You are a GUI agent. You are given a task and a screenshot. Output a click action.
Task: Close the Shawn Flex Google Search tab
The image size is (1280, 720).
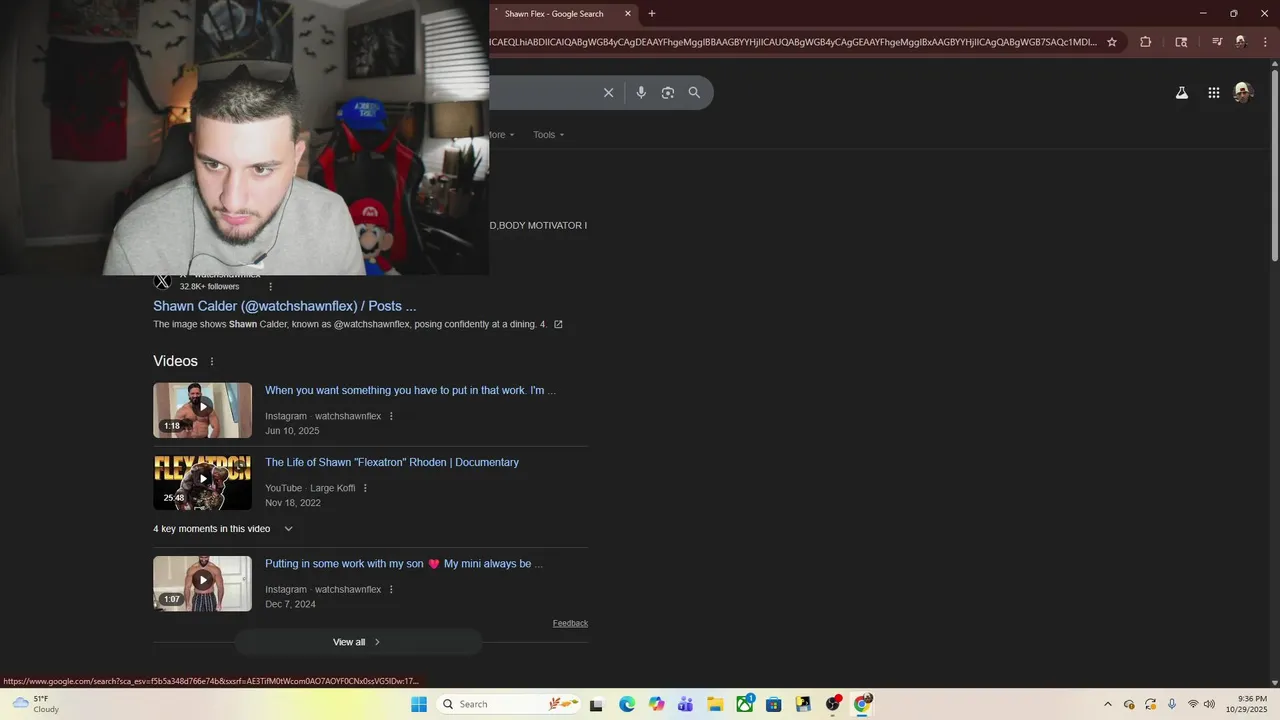(628, 14)
